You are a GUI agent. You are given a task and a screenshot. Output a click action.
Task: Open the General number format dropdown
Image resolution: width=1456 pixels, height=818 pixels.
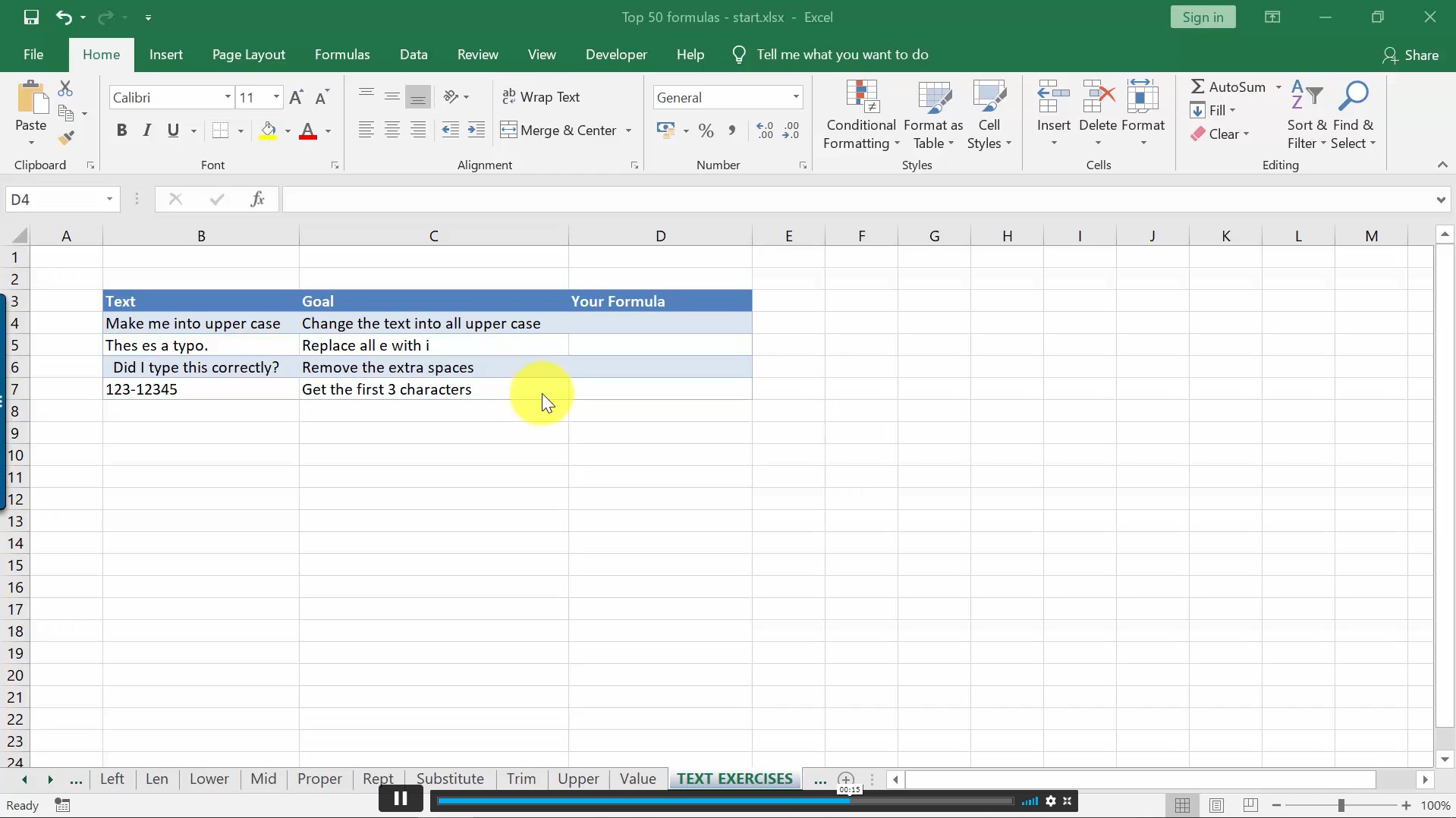796,97
